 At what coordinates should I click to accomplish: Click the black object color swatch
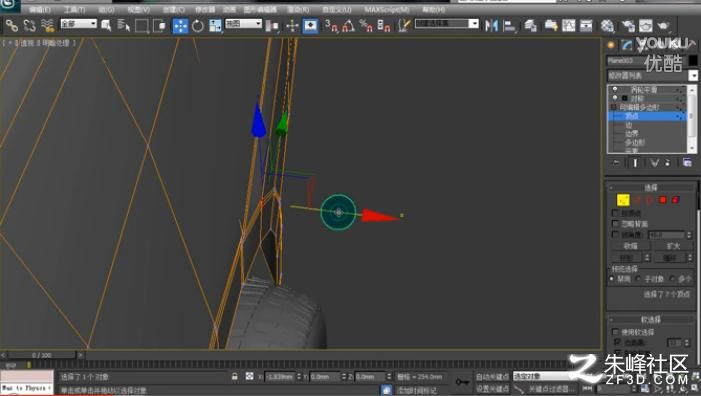[x=693, y=60]
